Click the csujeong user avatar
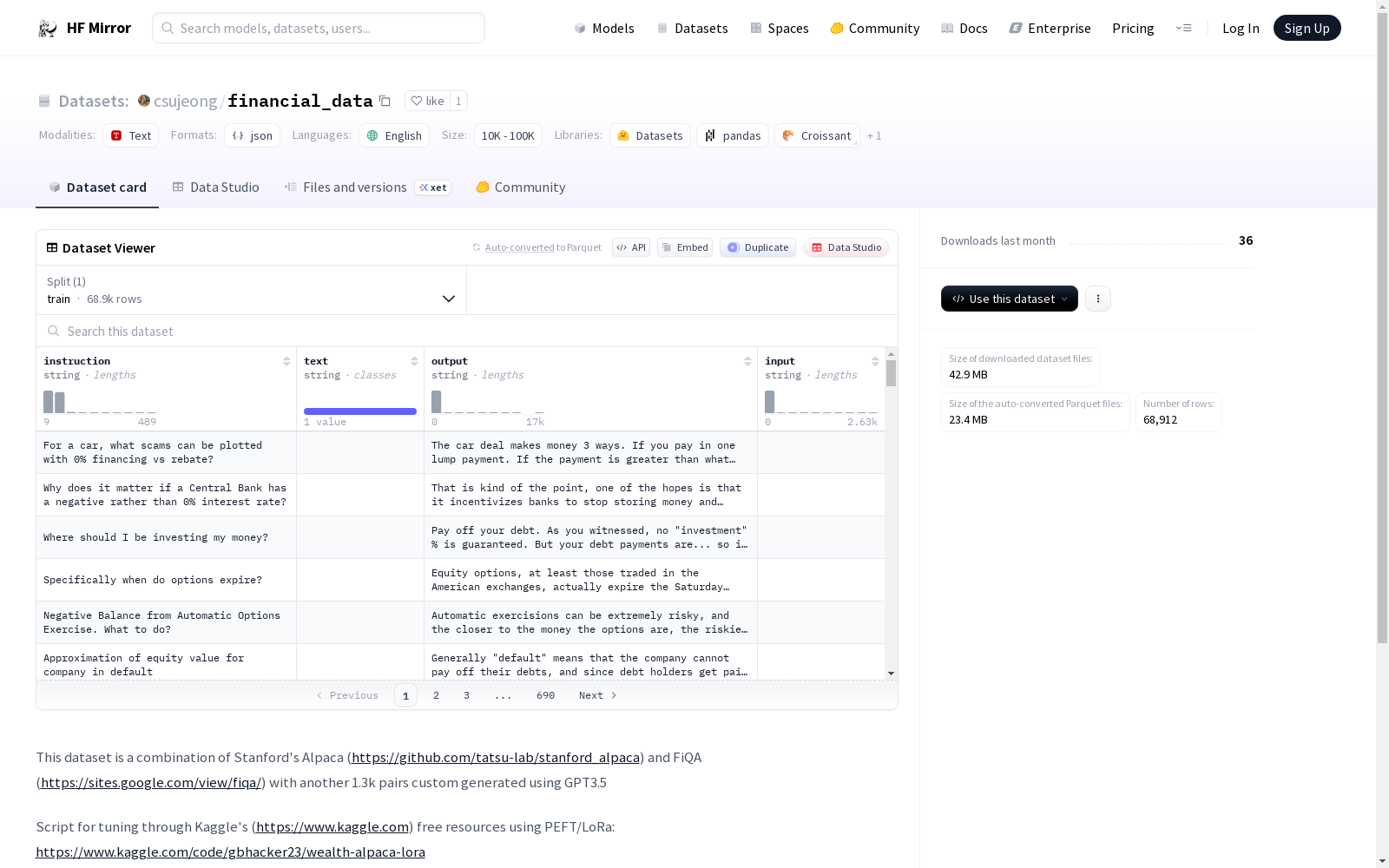This screenshot has width=1389, height=868. (x=144, y=101)
